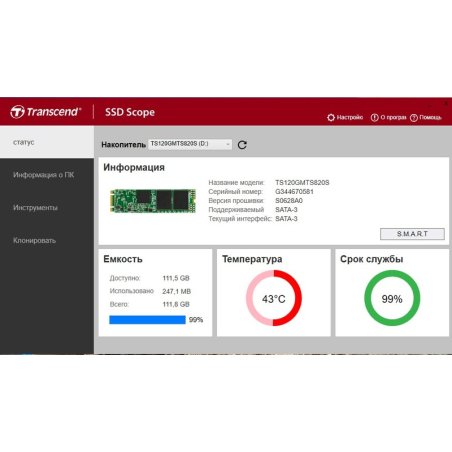Image resolution: width=452 pixels, height=452 pixels.
Task: Click the Transcend logo
Action: [46, 112]
